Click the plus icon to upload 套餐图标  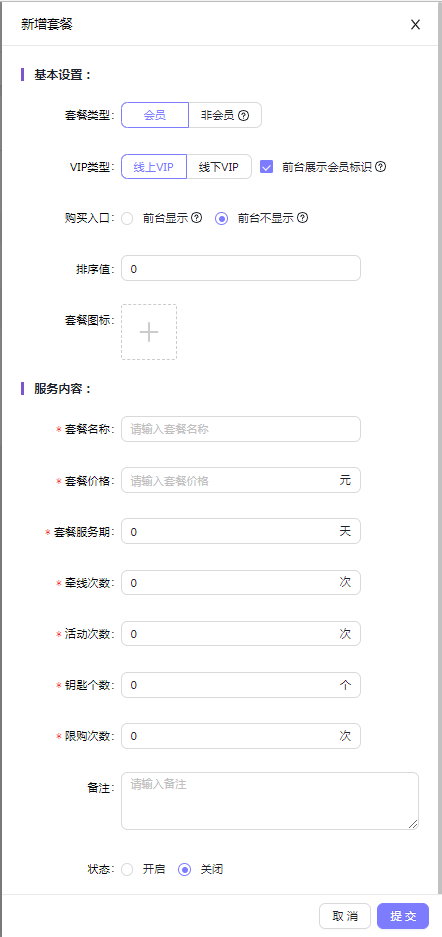[x=149, y=332]
